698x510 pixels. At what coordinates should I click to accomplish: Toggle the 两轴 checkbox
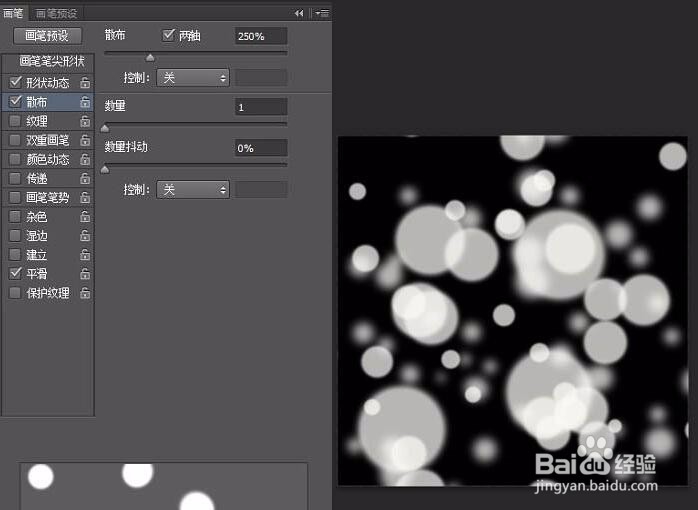[168, 35]
